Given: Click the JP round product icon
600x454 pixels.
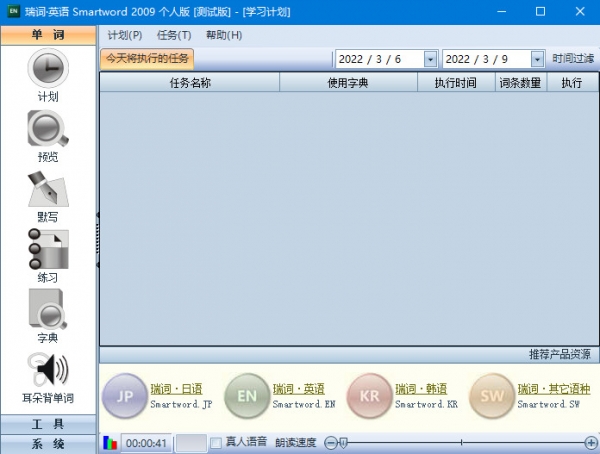Looking at the screenshot, I should point(125,396).
